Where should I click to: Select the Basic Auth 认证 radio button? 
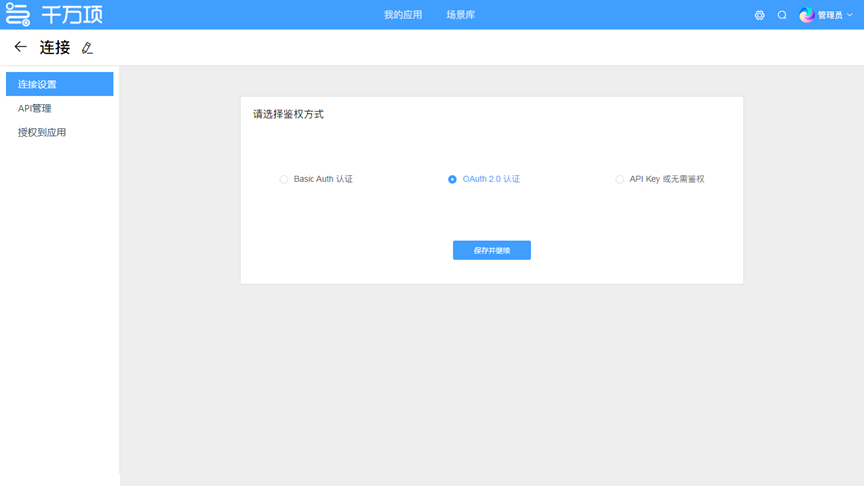click(284, 179)
